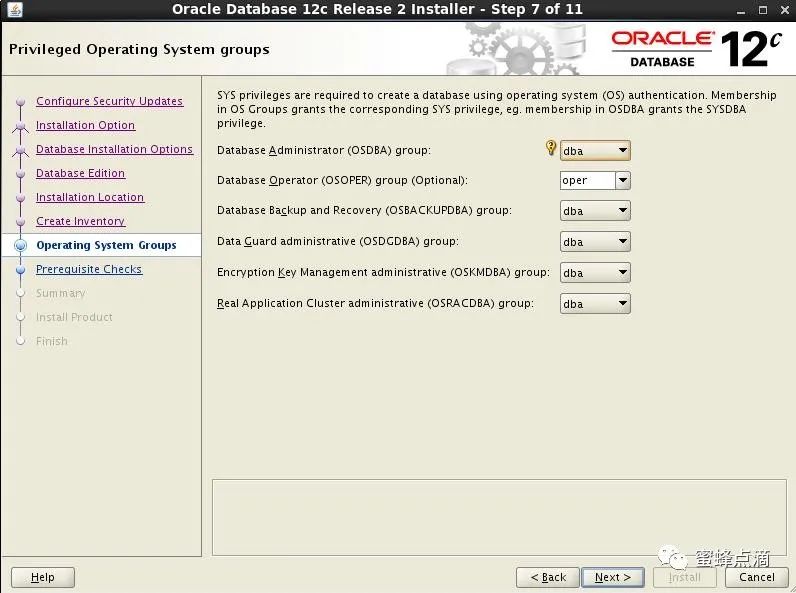
Task: Open the OSBACKUPDBA group dropdown
Action: (x=595, y=211)
